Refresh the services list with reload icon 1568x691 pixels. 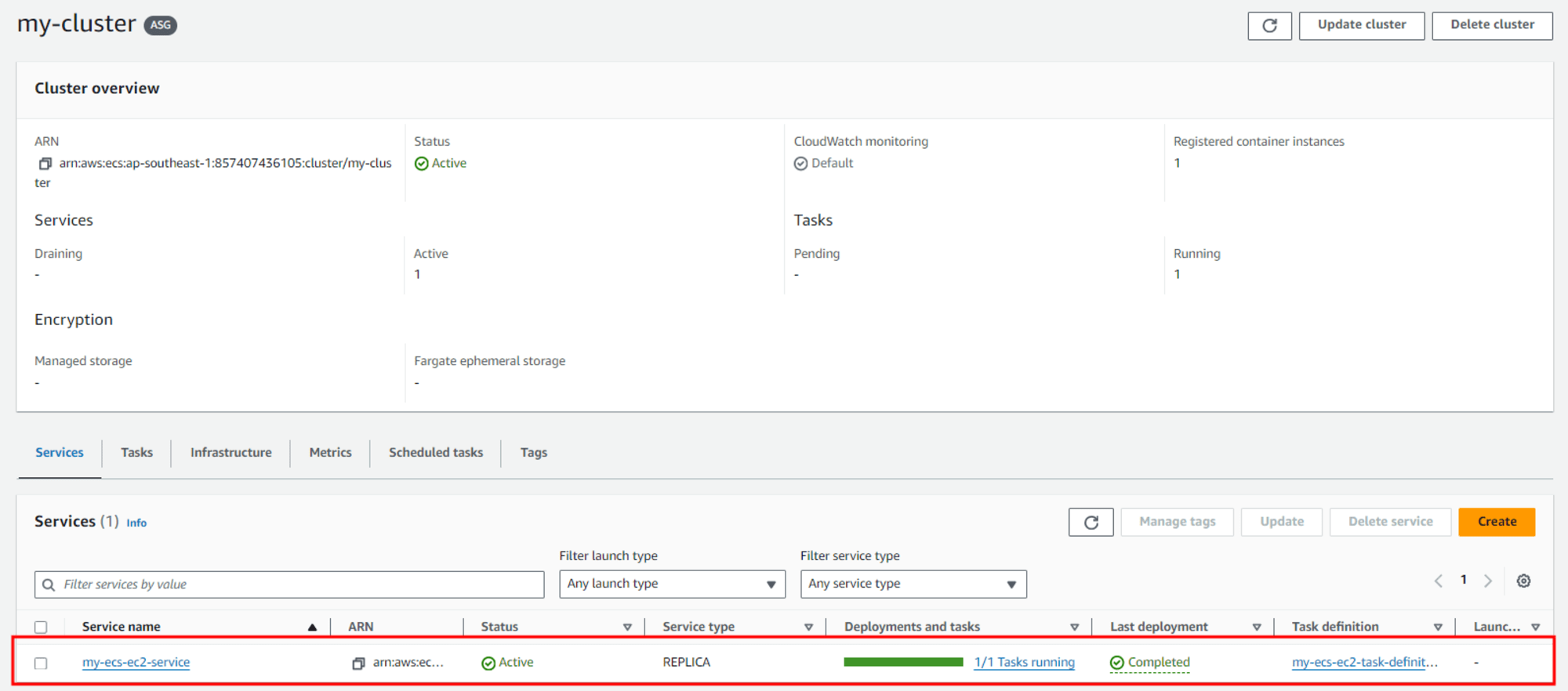pyautogui.click(x=1091, y=523)
